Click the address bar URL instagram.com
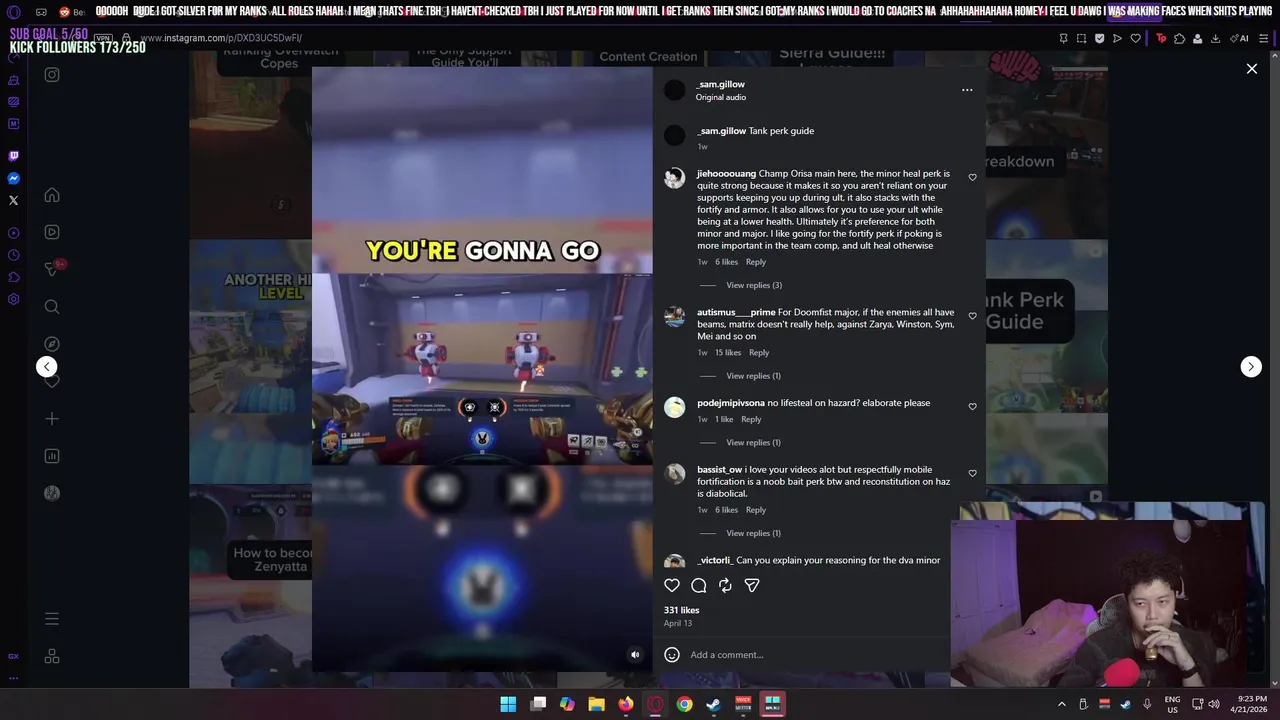 (221, 38)
